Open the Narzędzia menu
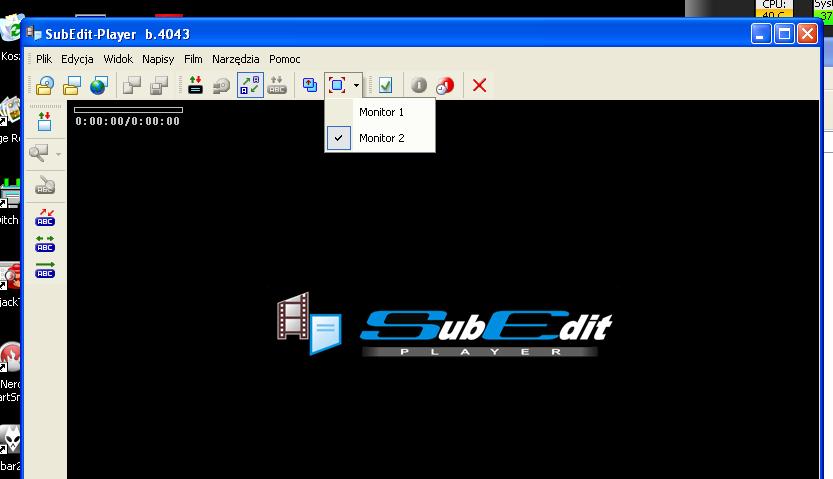The width and height of the screenshot is (833, 479). pos(235,59)
